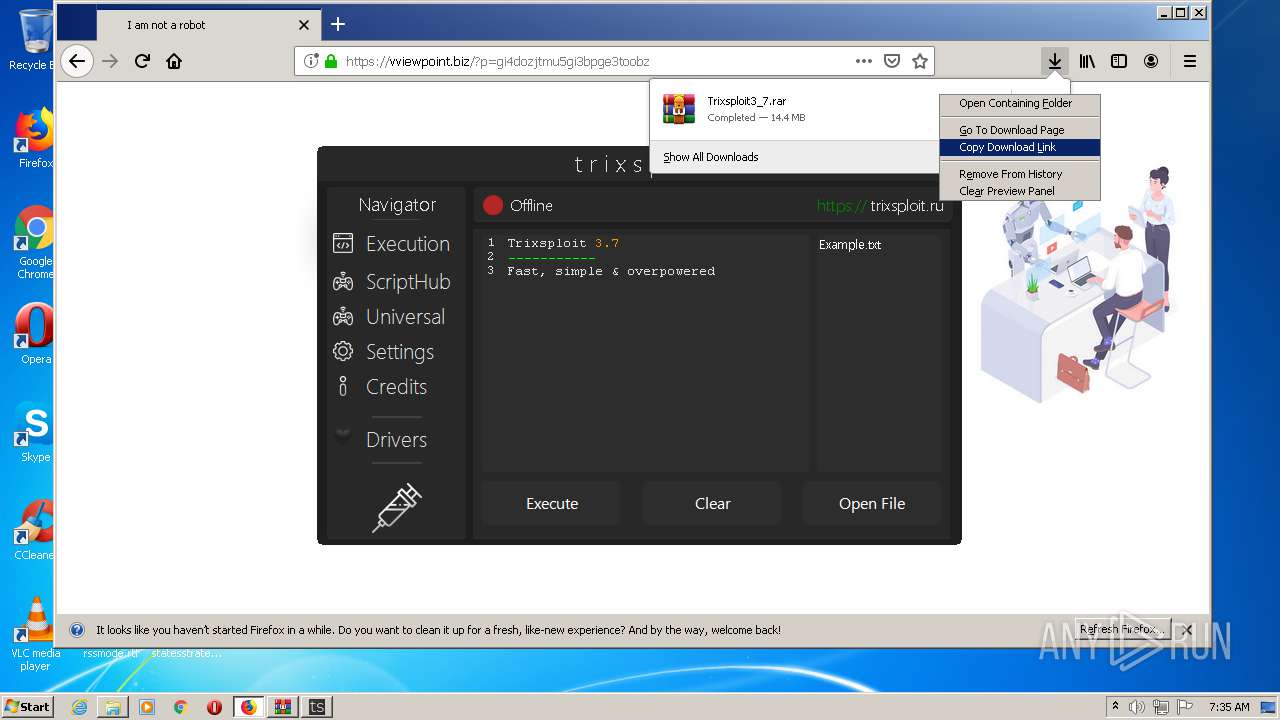Click the ts taskbar icon
This screenshot has height=720, width=1280.
point(317,707)
